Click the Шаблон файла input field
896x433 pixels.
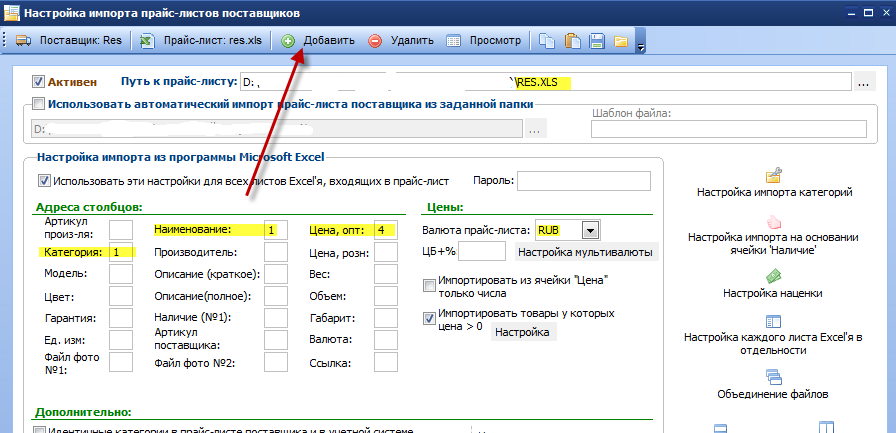(x=729, y=130)
